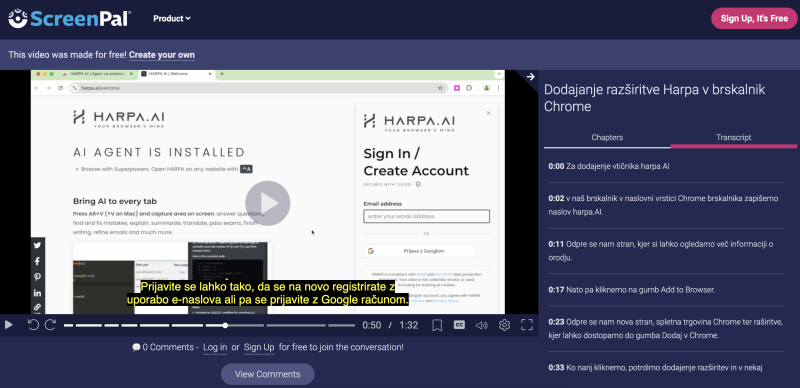
Task: Jump to transcript entry at 0:17
Action: click(666, 289)
